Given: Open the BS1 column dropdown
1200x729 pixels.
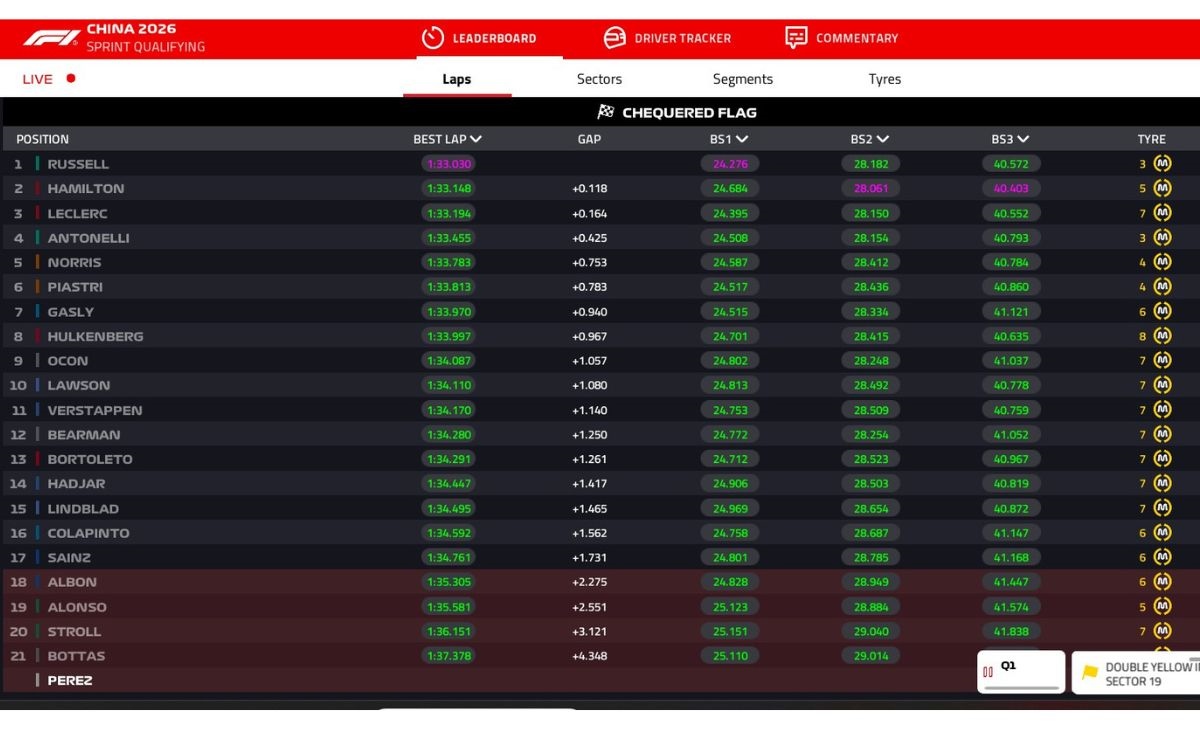Looking at the screenshot, I should 741,139.
